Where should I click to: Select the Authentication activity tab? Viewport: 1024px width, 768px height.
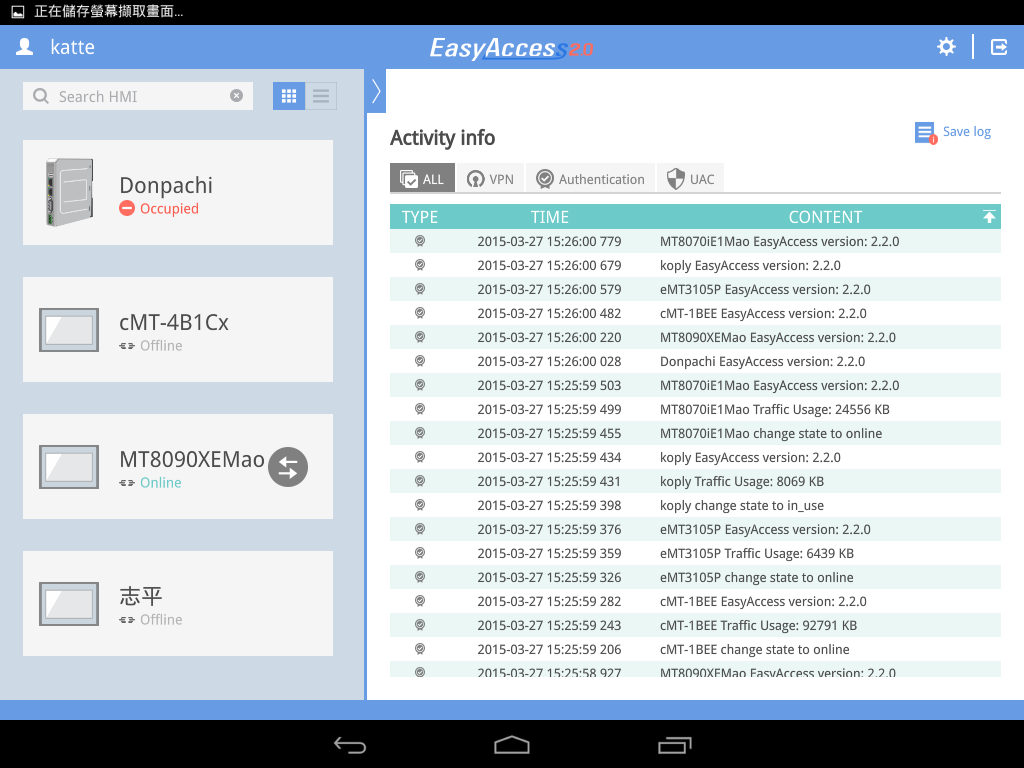tap(590, 178)
